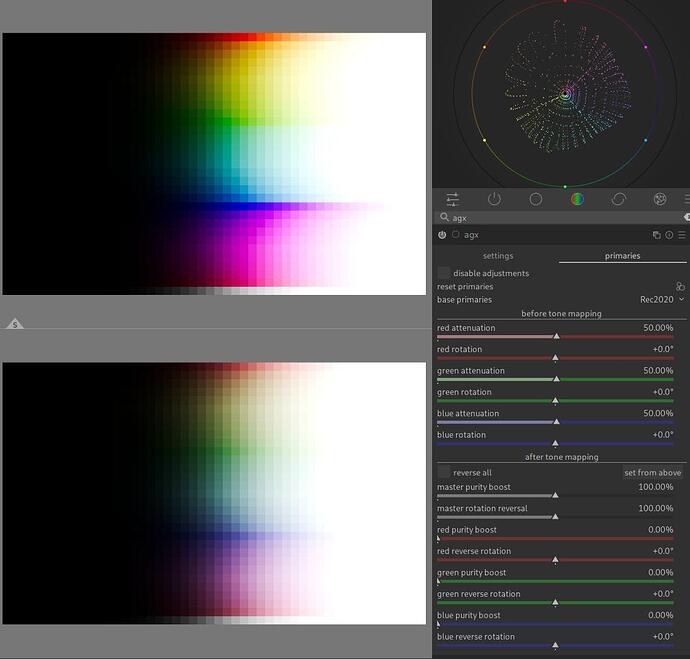Select the primaries tab
Viewport: 690px width, 659px height.
[x=622, y=256]
